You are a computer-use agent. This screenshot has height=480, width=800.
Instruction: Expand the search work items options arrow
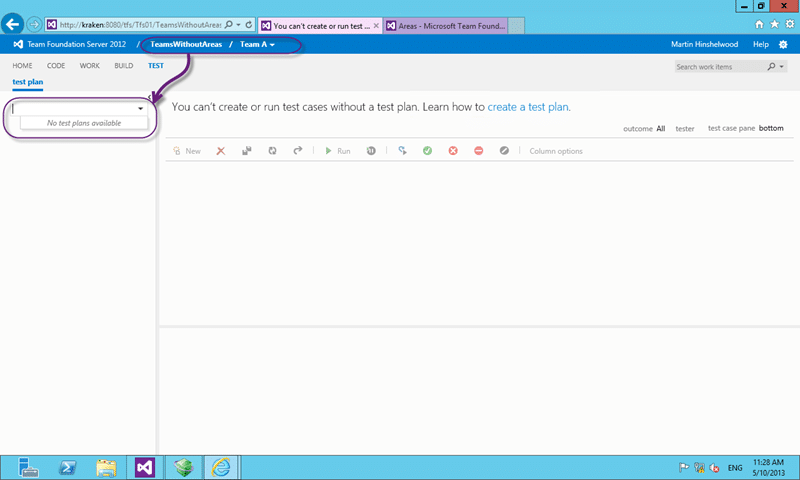[781, 67]
